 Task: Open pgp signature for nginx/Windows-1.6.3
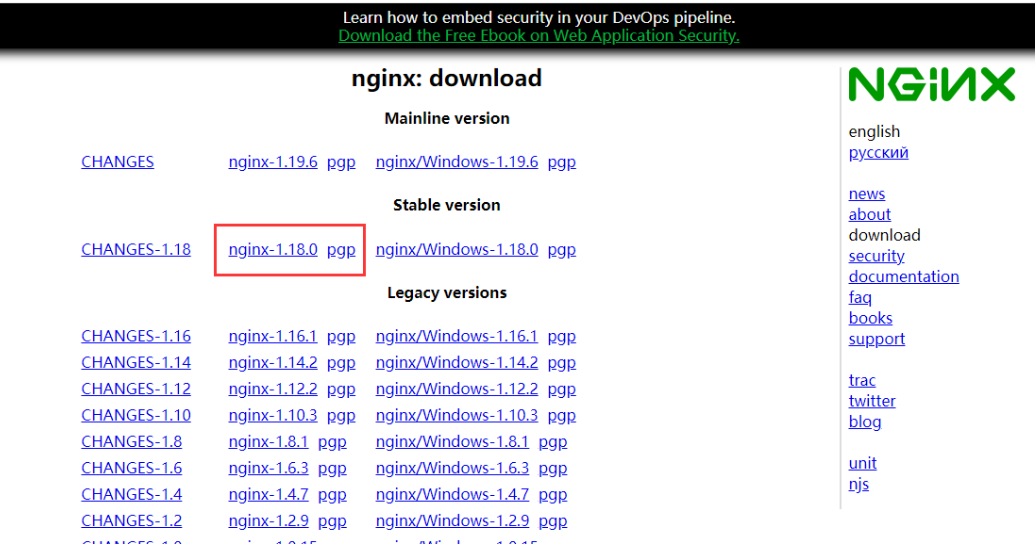click(553, 469)
